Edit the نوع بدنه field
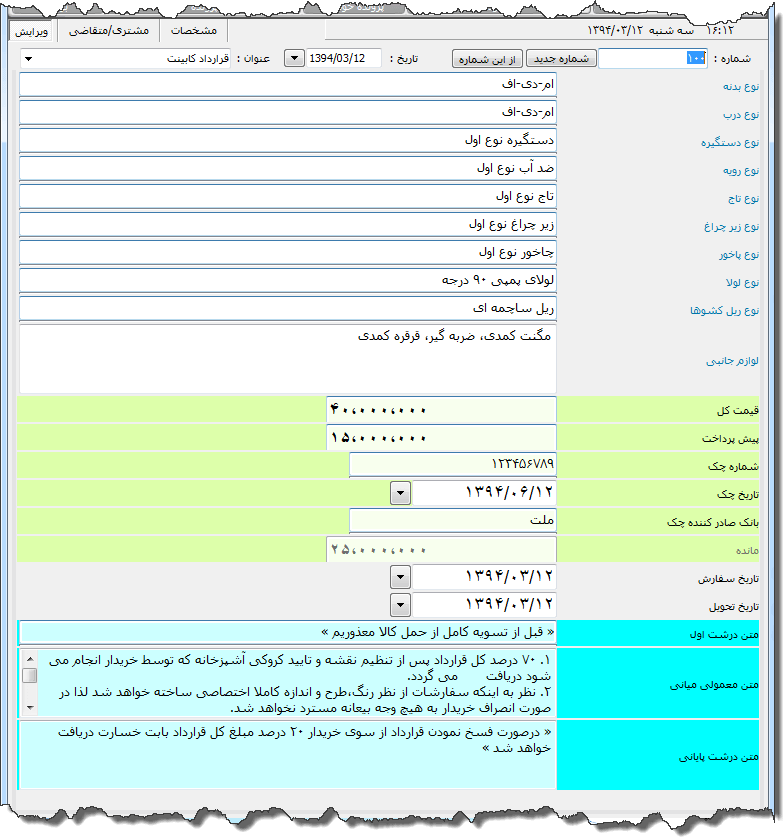The width and height of the screenshot is (783, 837). point(288,84)
